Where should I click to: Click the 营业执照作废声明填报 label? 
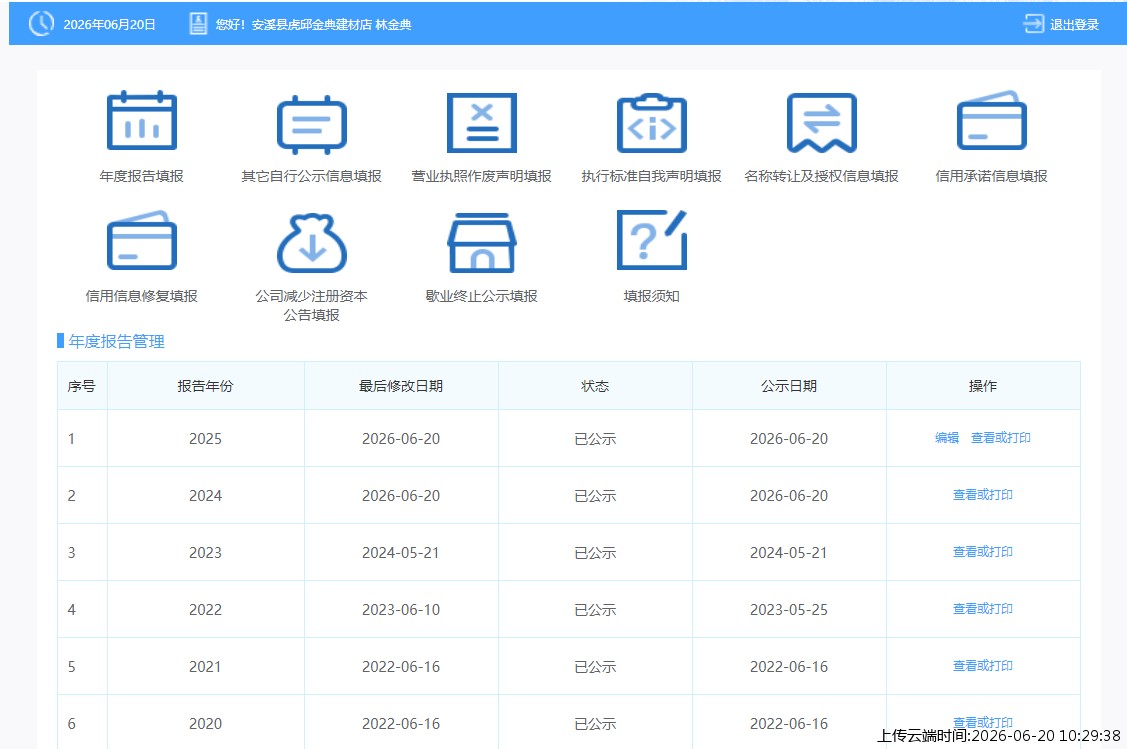[482, 176]
